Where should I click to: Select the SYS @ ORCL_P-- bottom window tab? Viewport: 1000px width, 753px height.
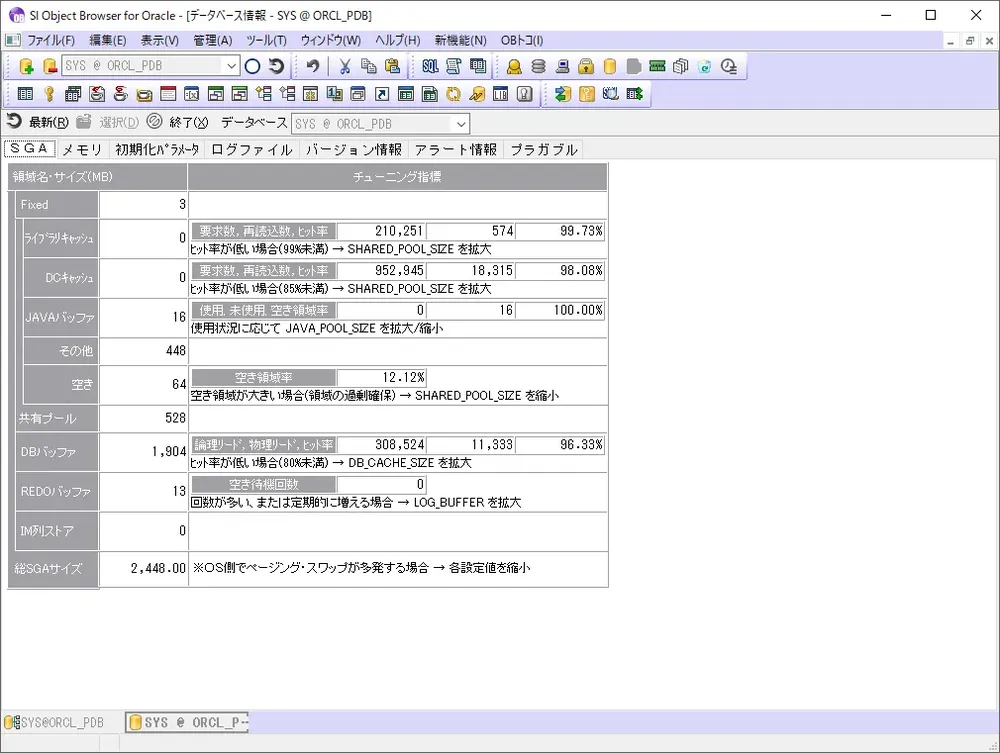(x=186, y=722)
